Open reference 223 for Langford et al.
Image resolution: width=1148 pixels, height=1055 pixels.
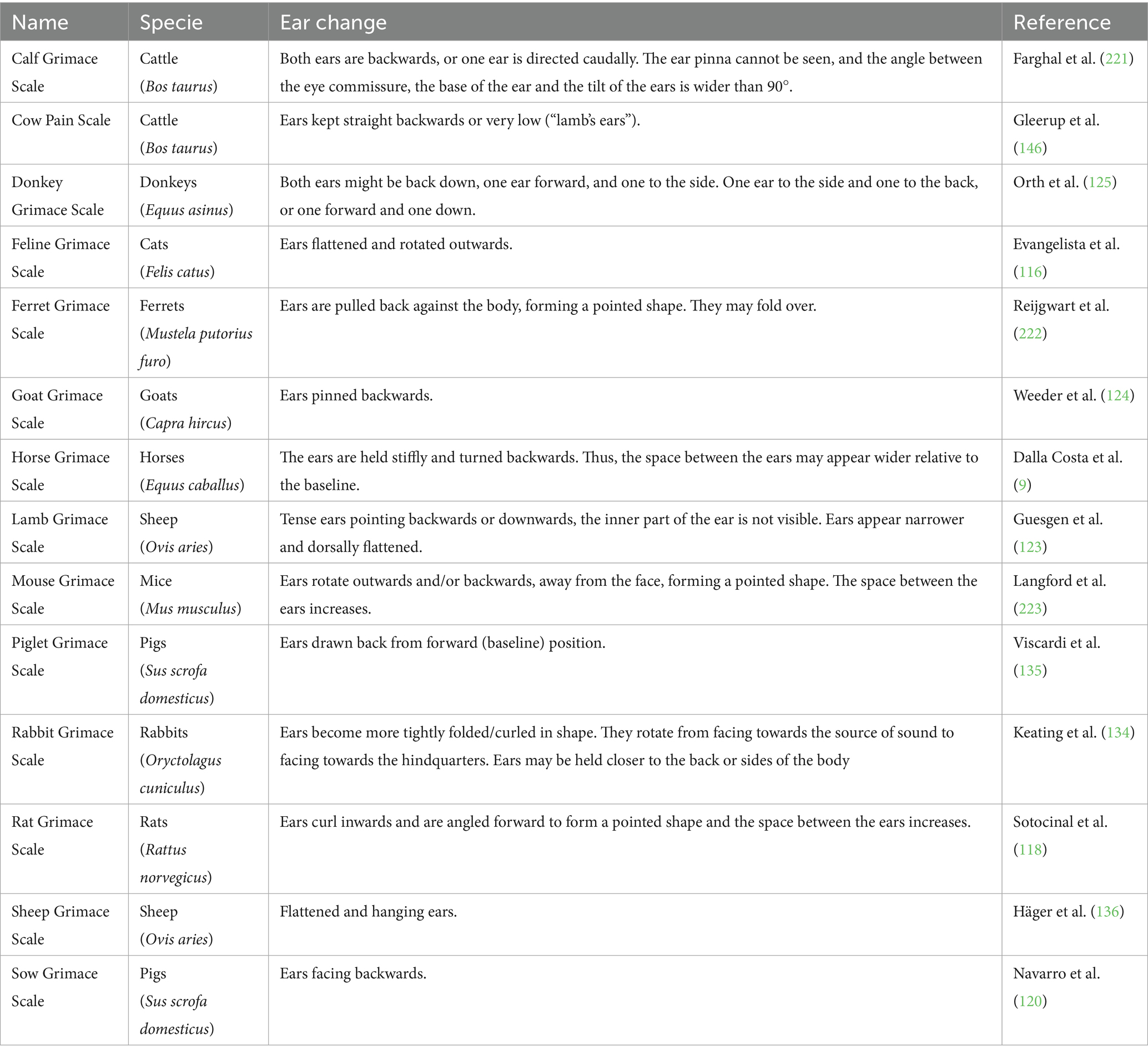[x=1030, y=609]
